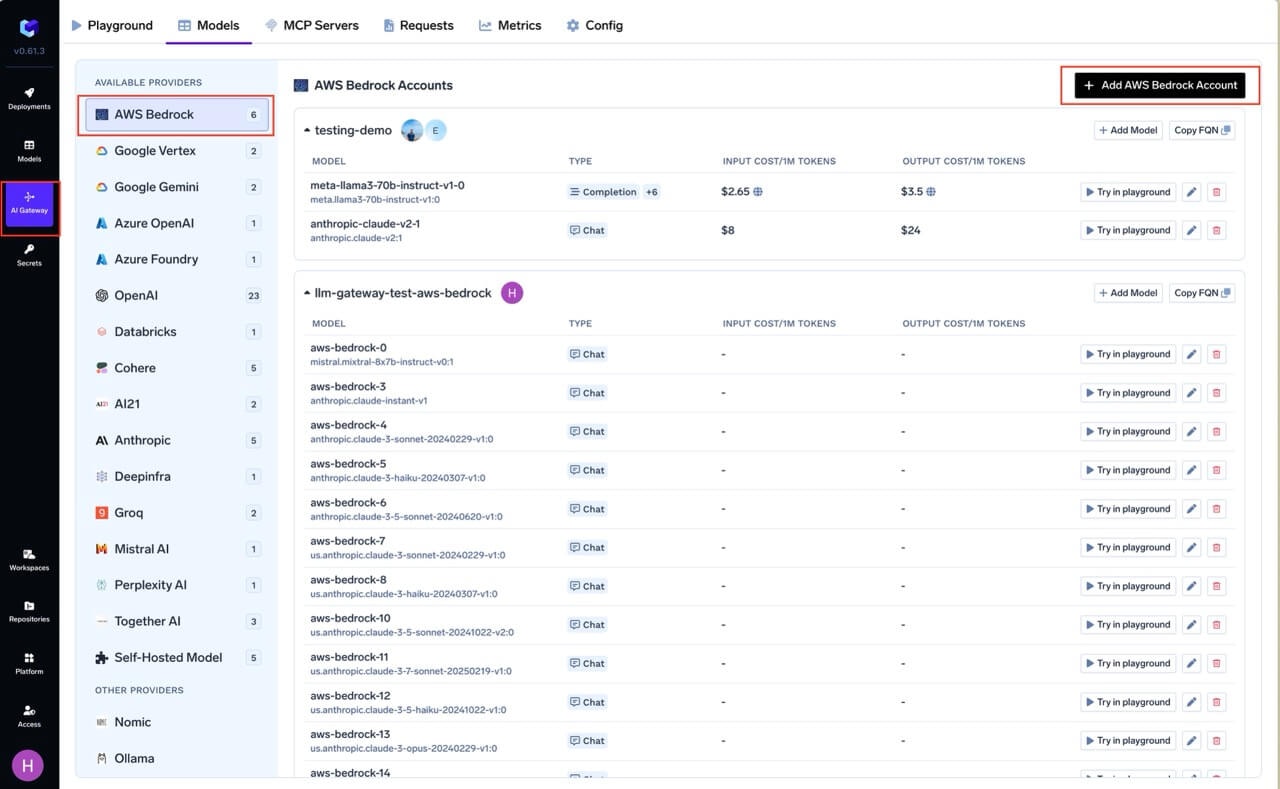Edit the aws-bedrock-0 model

tap(1191, 354)
